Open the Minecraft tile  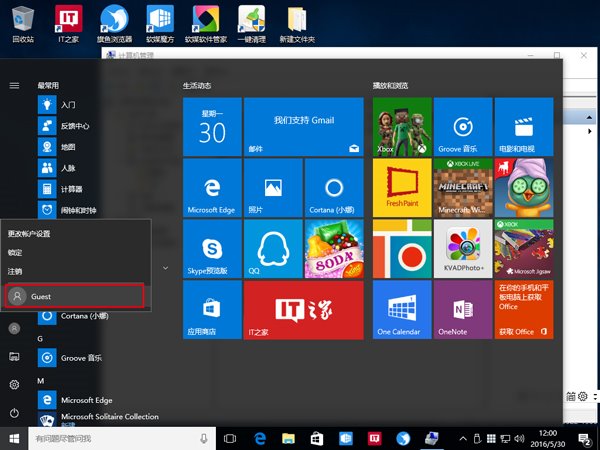[x=461, y=187]
